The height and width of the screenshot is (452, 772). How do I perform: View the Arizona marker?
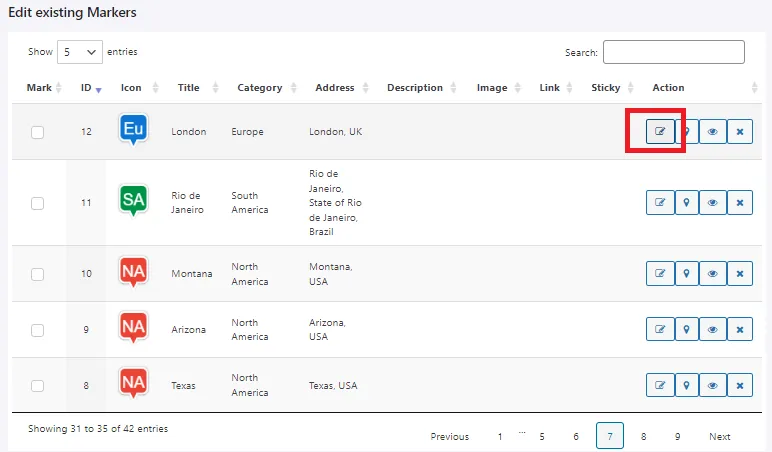click(712, 329)
